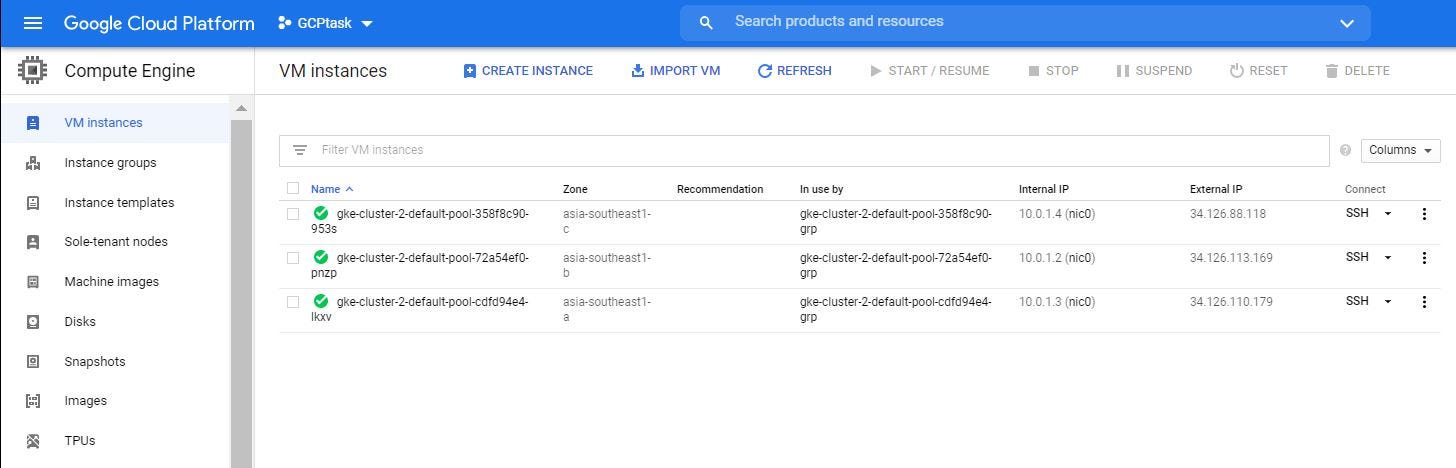Image resolution: width=1456 pixels, height=468 pixels.
Task: Click the Snapshots sidebar icon
Action: click(33, 362)
